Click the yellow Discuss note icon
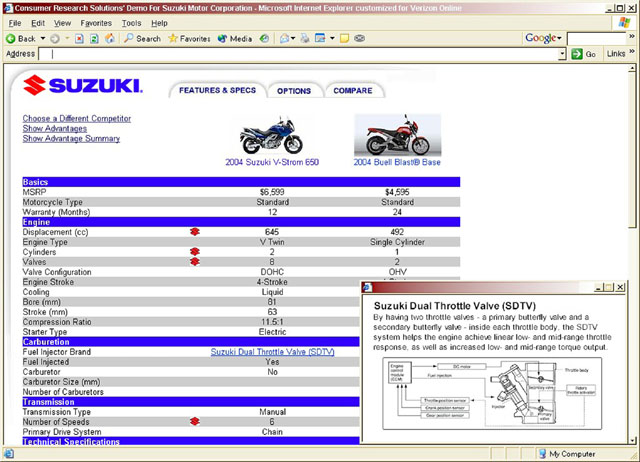The image size is (640, 462). coord(344,39)
